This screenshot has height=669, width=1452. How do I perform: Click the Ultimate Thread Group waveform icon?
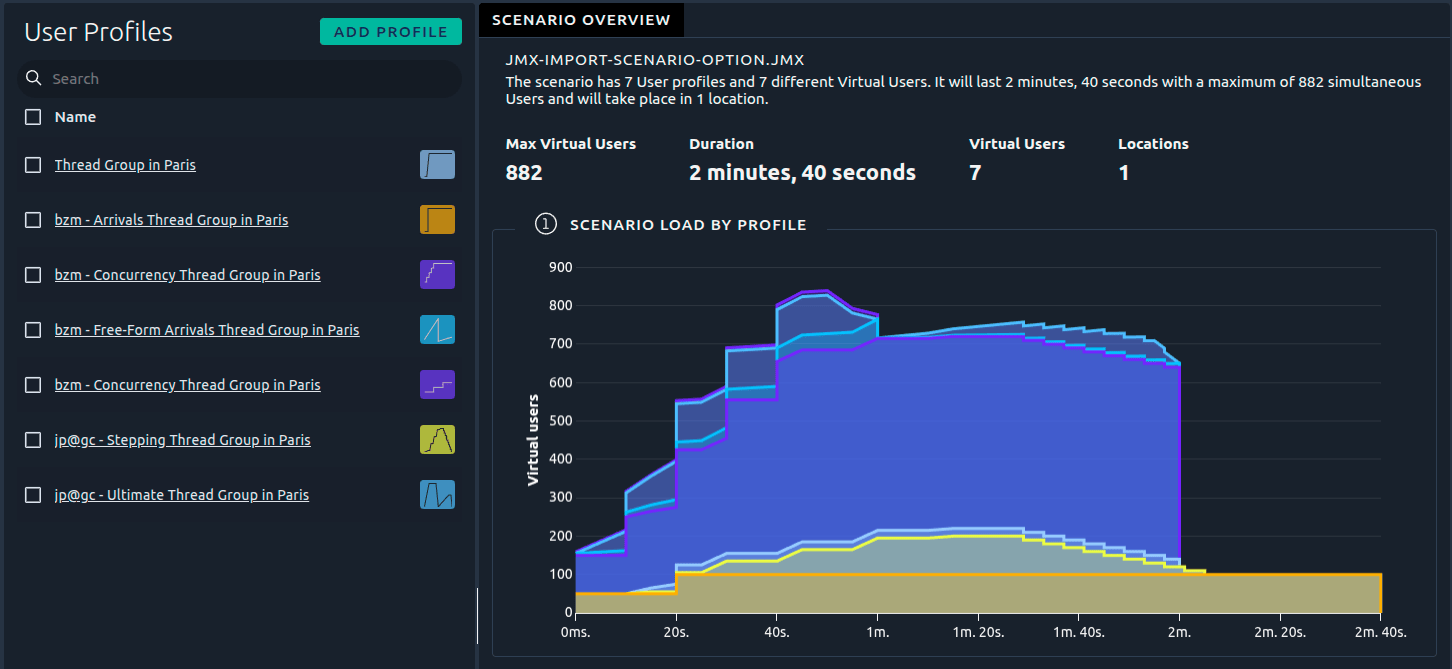(x=437, y=494)
